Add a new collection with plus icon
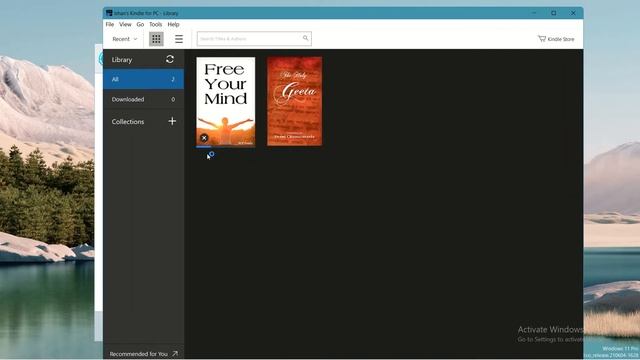 [172, 121]
